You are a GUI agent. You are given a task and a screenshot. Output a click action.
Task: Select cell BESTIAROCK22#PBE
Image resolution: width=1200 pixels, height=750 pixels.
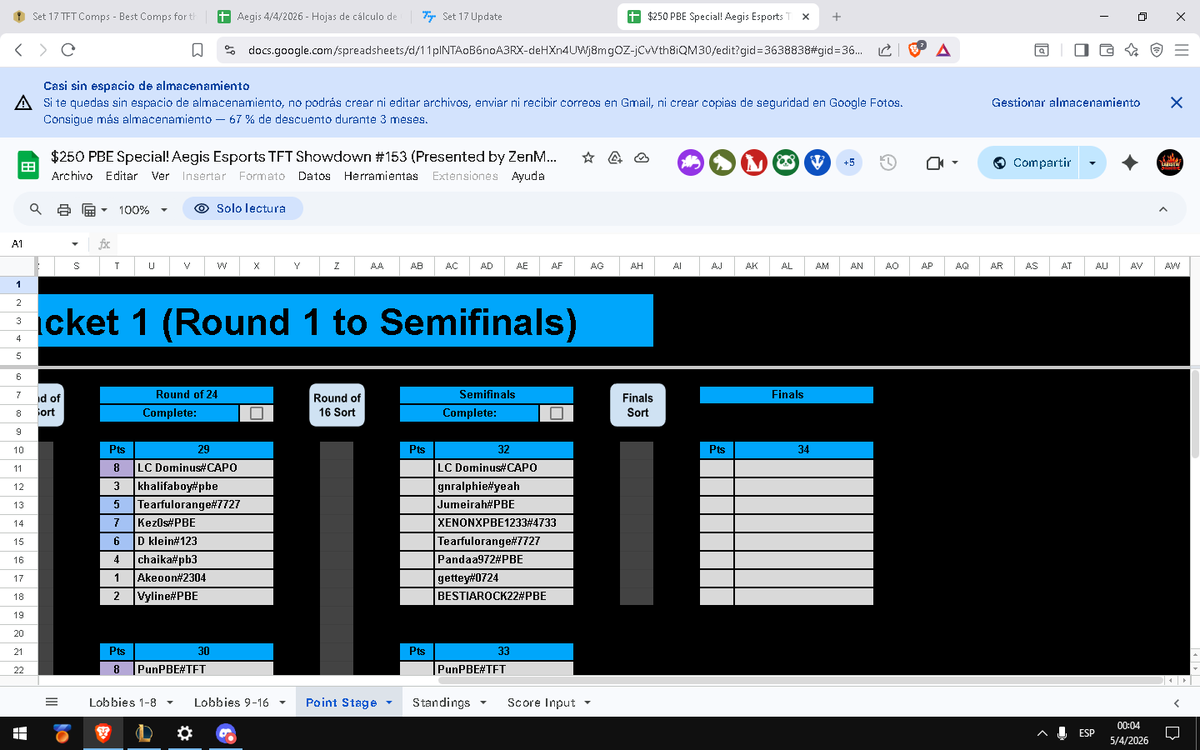[x=504, y=596]
